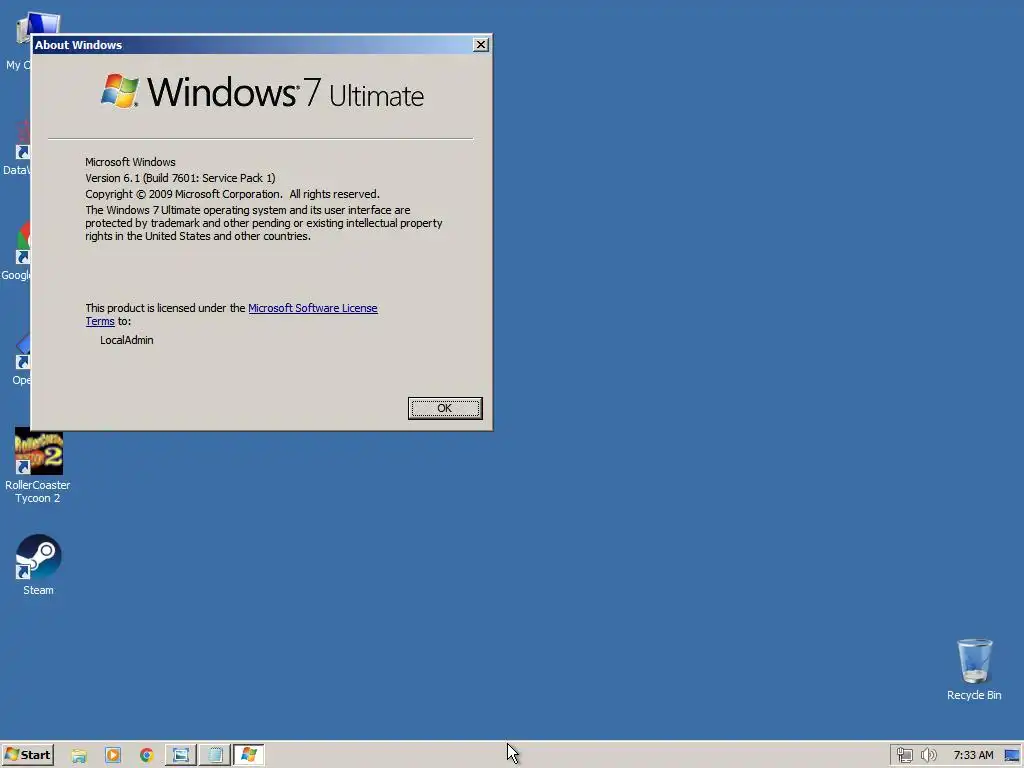Open the Microsoft Software License link
The width and height of the screenshot is (1024, 768).
click(312, 308)
